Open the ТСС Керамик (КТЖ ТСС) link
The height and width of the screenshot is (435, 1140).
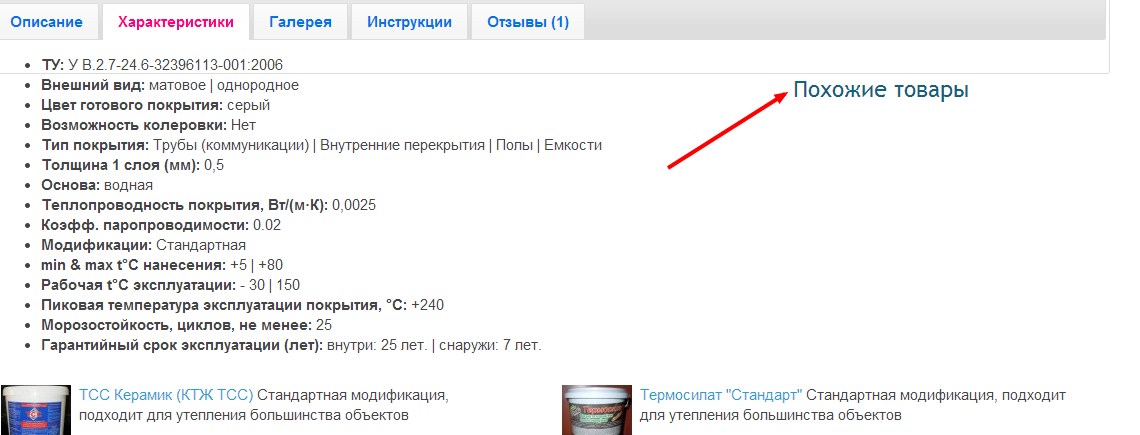(x=166, y=396)
